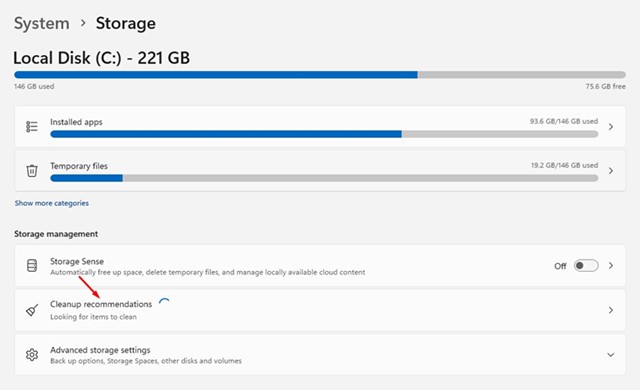Open Cleanup recommendations via its right chevron
The height and width of the screenshot is (390, 640).
tap(611, 310)
